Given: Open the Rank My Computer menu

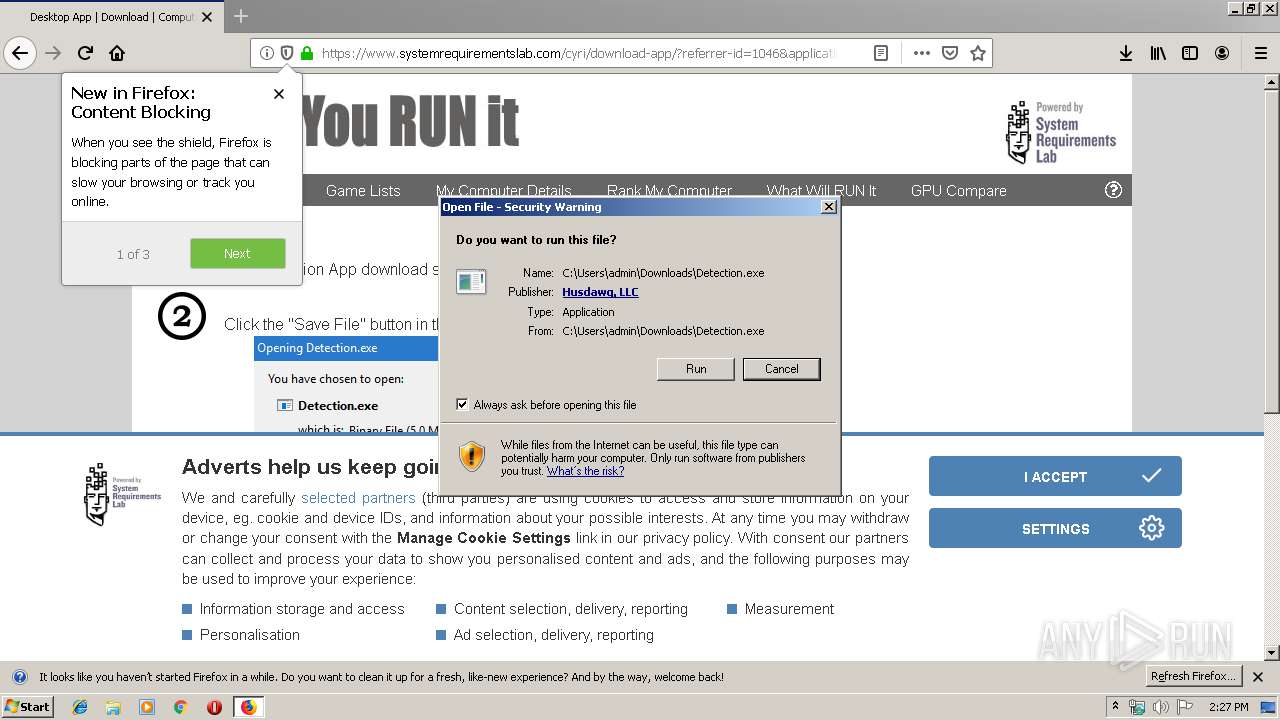Looking at the screenshot, I should click(x=670, y=190).
